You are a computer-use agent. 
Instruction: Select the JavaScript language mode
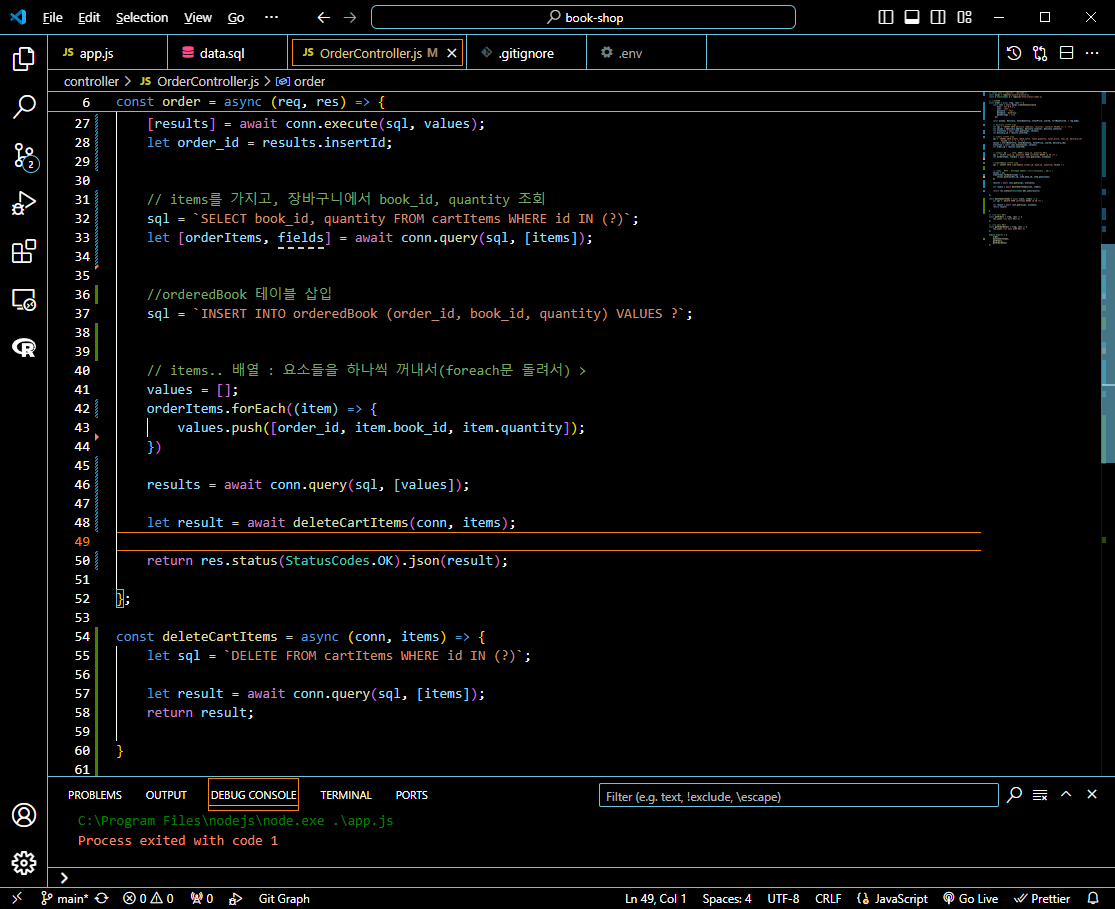pos(892,898)
